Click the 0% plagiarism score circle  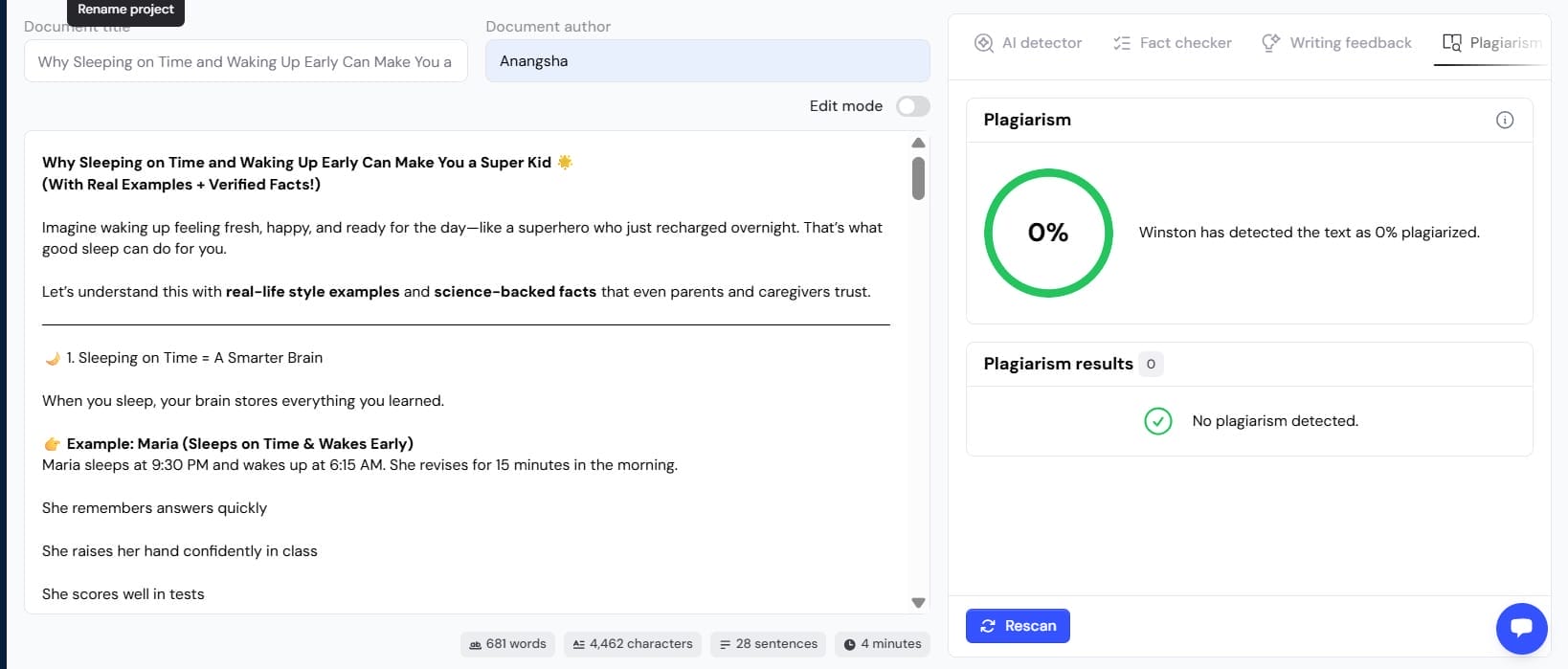[x=1048, y=233]
